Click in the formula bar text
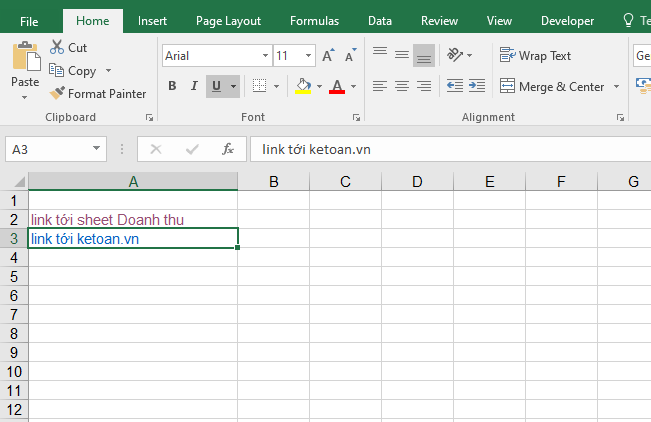The height and width of the screenshot is (422, 651). point(316,150)
